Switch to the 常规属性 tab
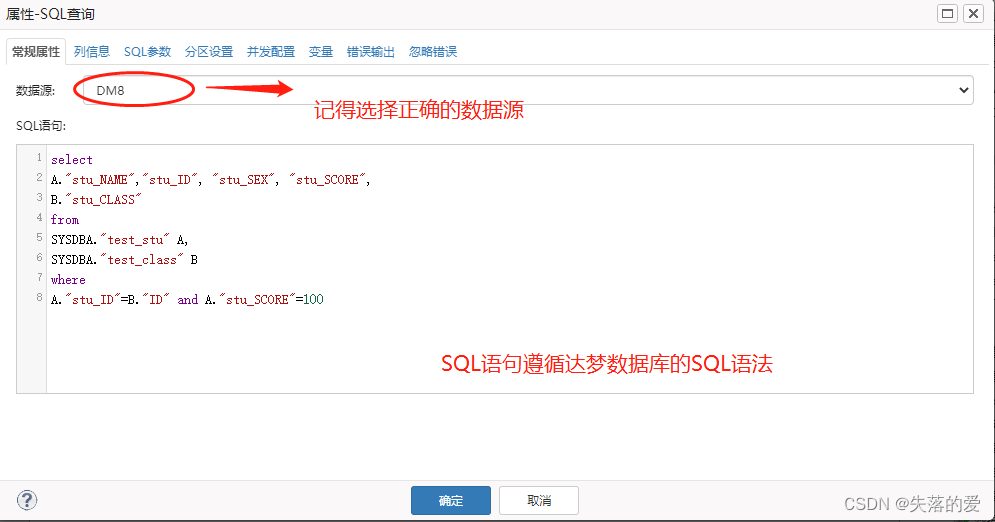The width and height of the screenshot is (995, 522). [36, 51]
